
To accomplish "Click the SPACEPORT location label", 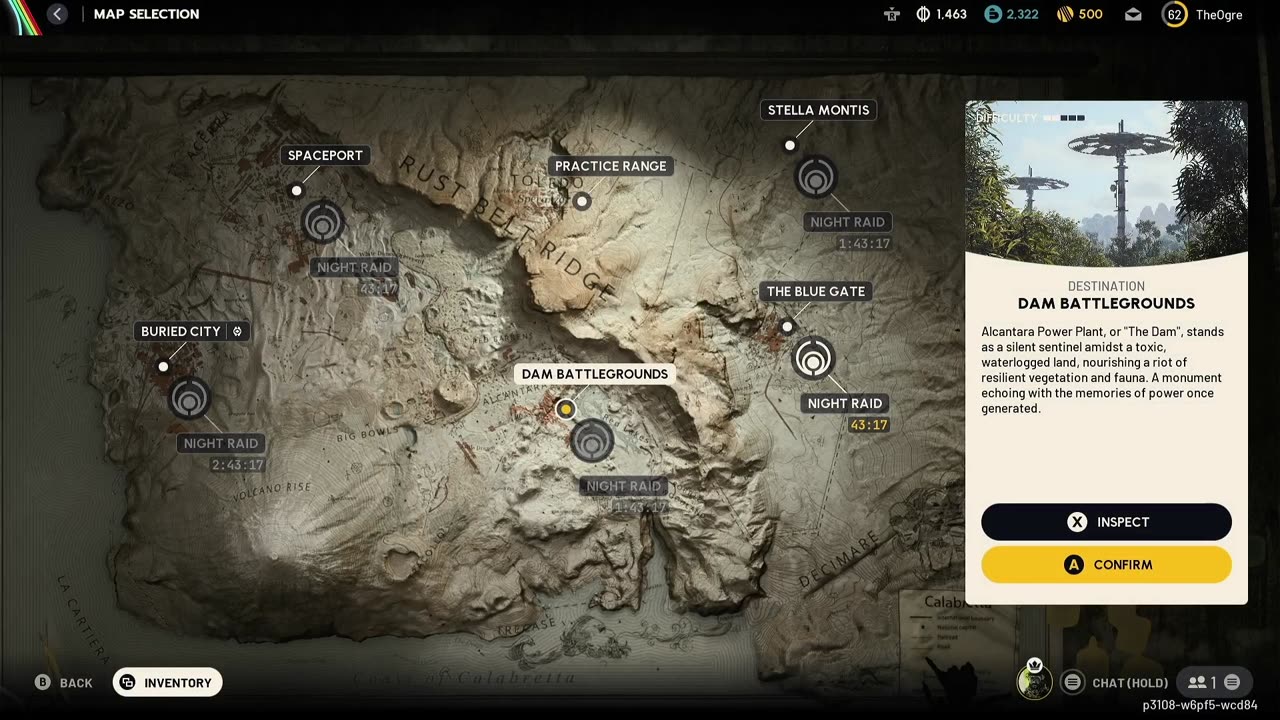I will coord(325,155).
